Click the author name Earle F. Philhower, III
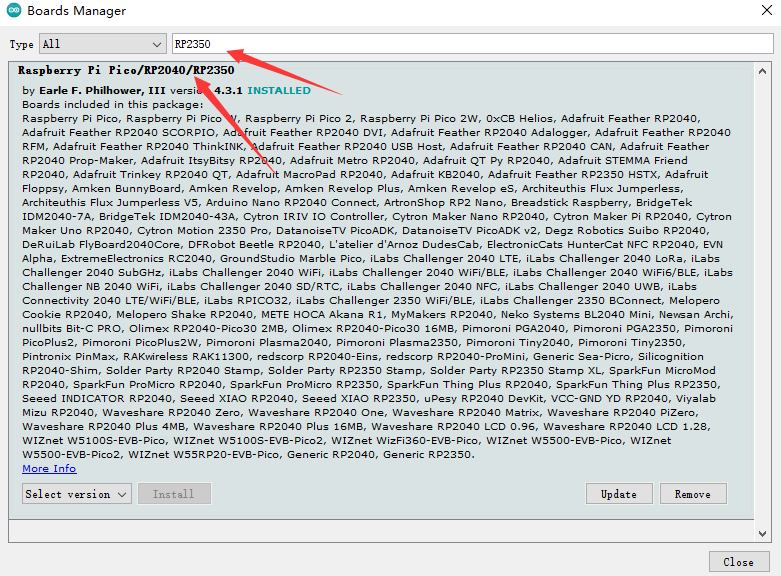The width and height of the screenshot is (781, 576). [102, 91]
